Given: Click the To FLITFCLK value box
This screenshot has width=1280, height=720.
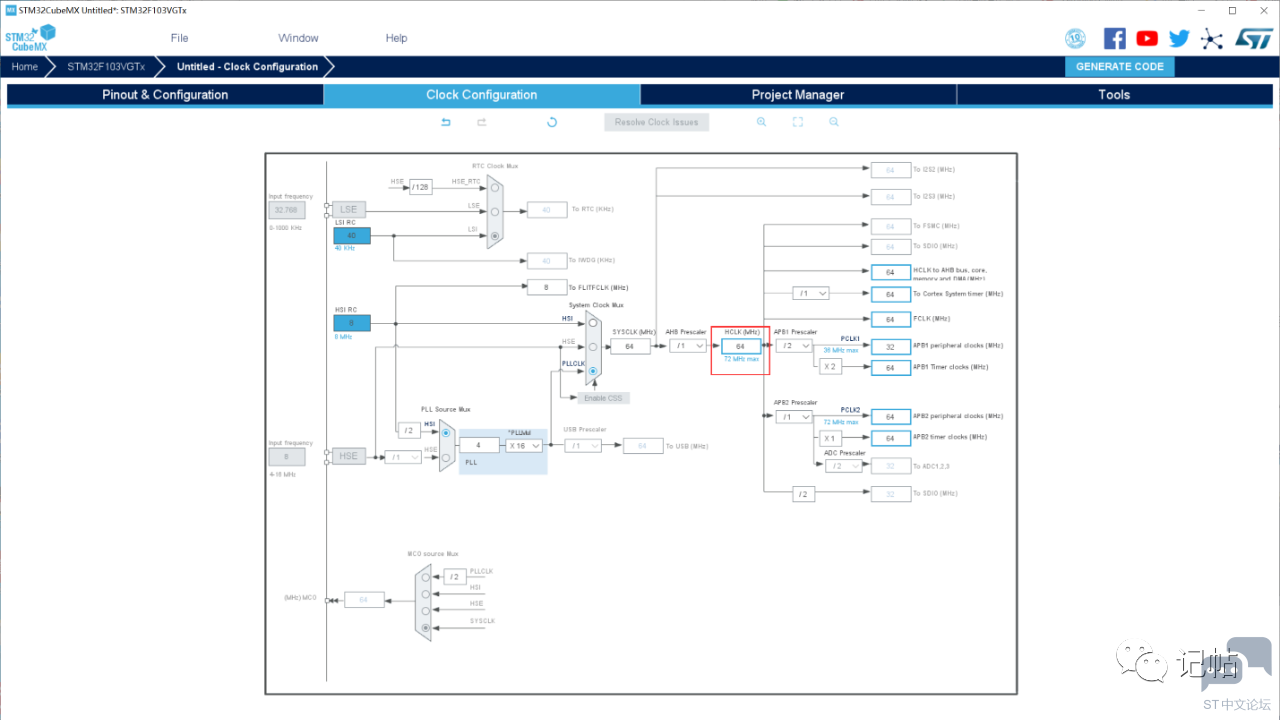Looking at the screenshot, I should [546, 287].
